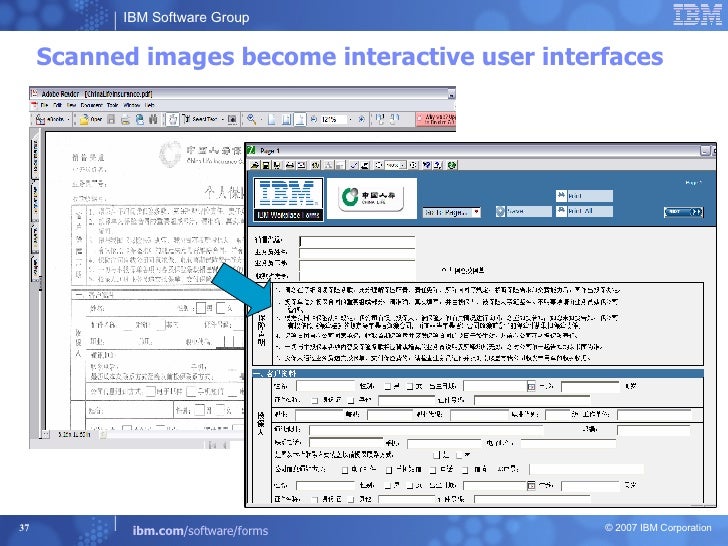
Task: Choose the Select Text tool in Adobe Reader
Action: pos(200,119)
